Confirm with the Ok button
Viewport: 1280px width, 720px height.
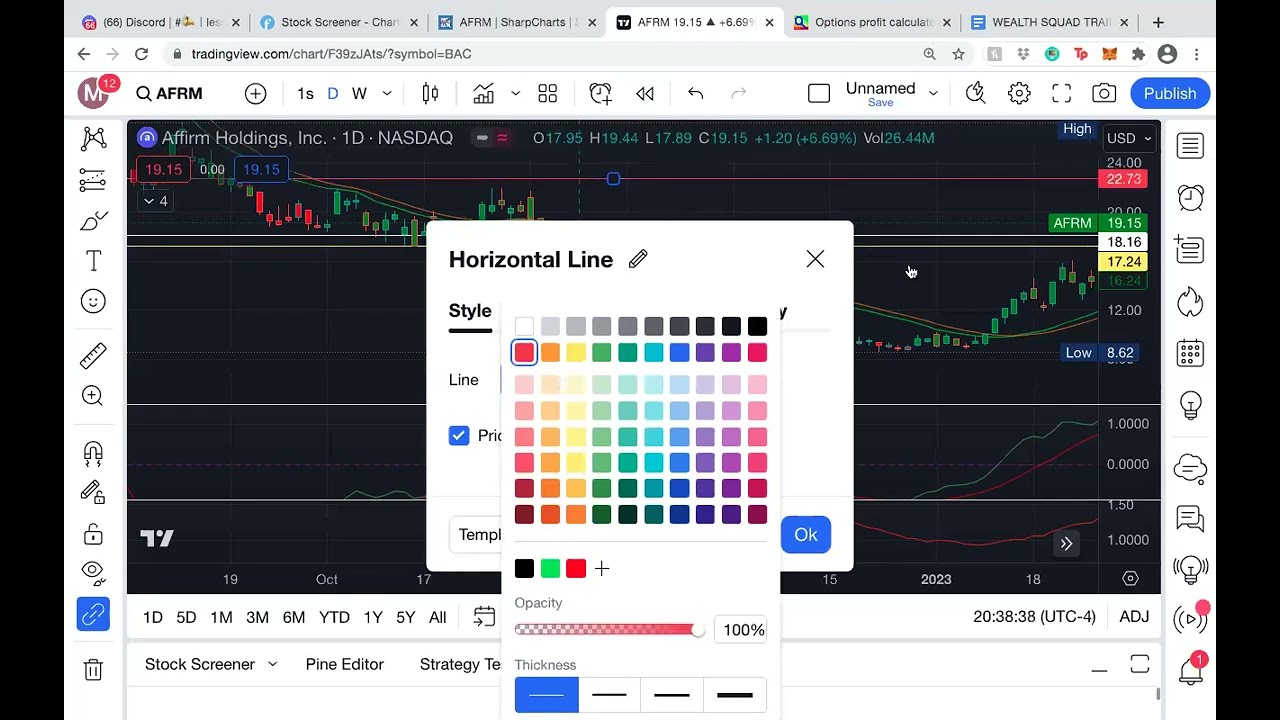(x=806, y=534)
